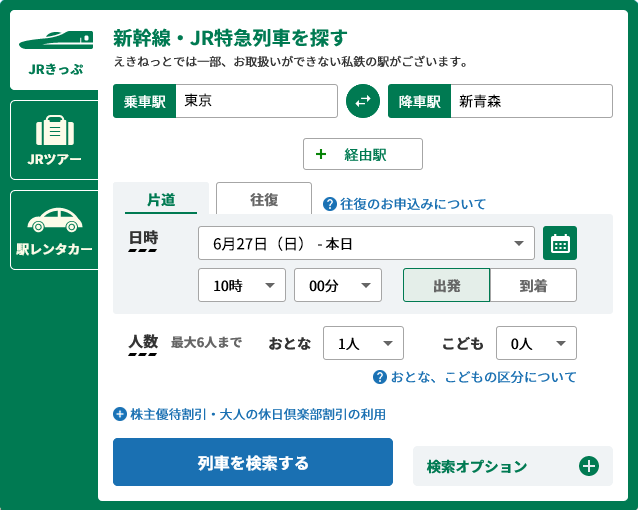
Task: Expand 検索オプション with the plus icon
Action: 589,466
